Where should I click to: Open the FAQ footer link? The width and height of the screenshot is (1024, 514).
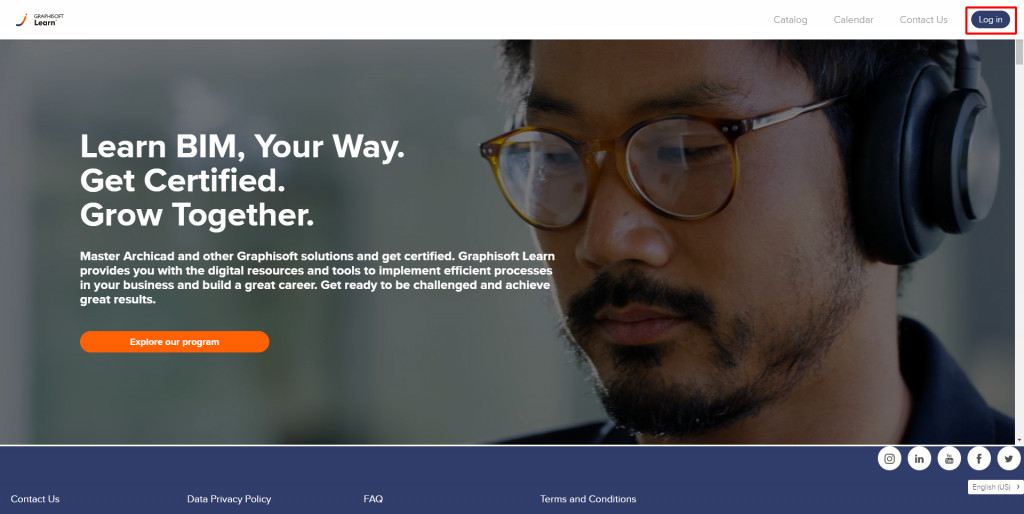point(373,499)
